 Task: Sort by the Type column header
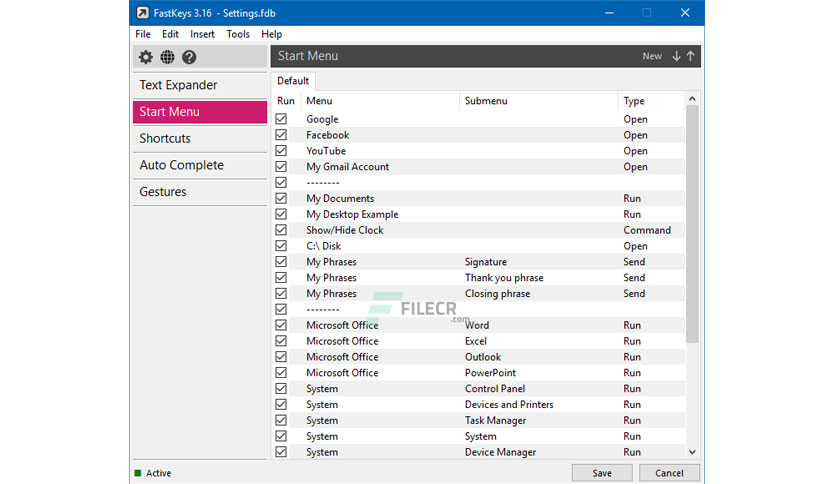tap(634, 101)
